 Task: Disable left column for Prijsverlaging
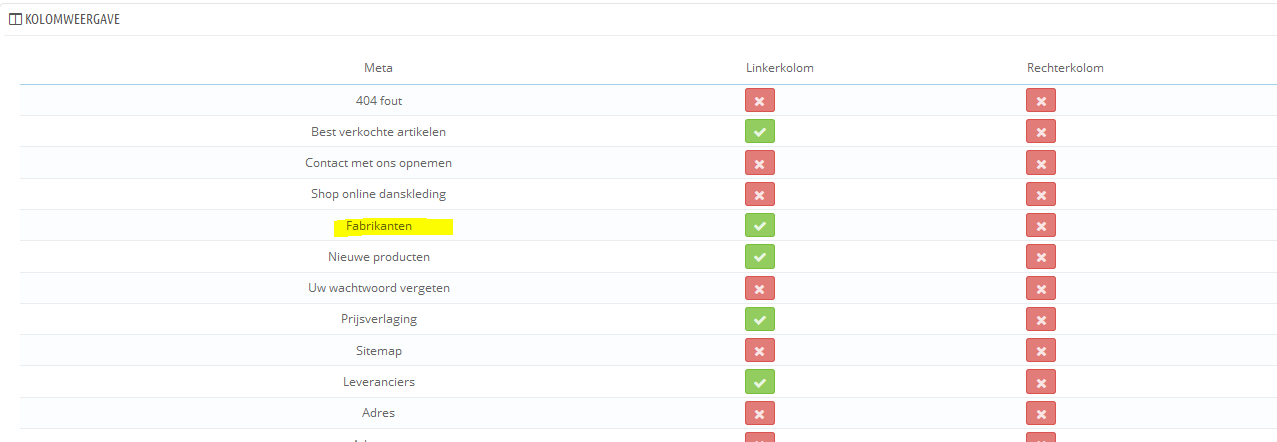pos(760,319)
